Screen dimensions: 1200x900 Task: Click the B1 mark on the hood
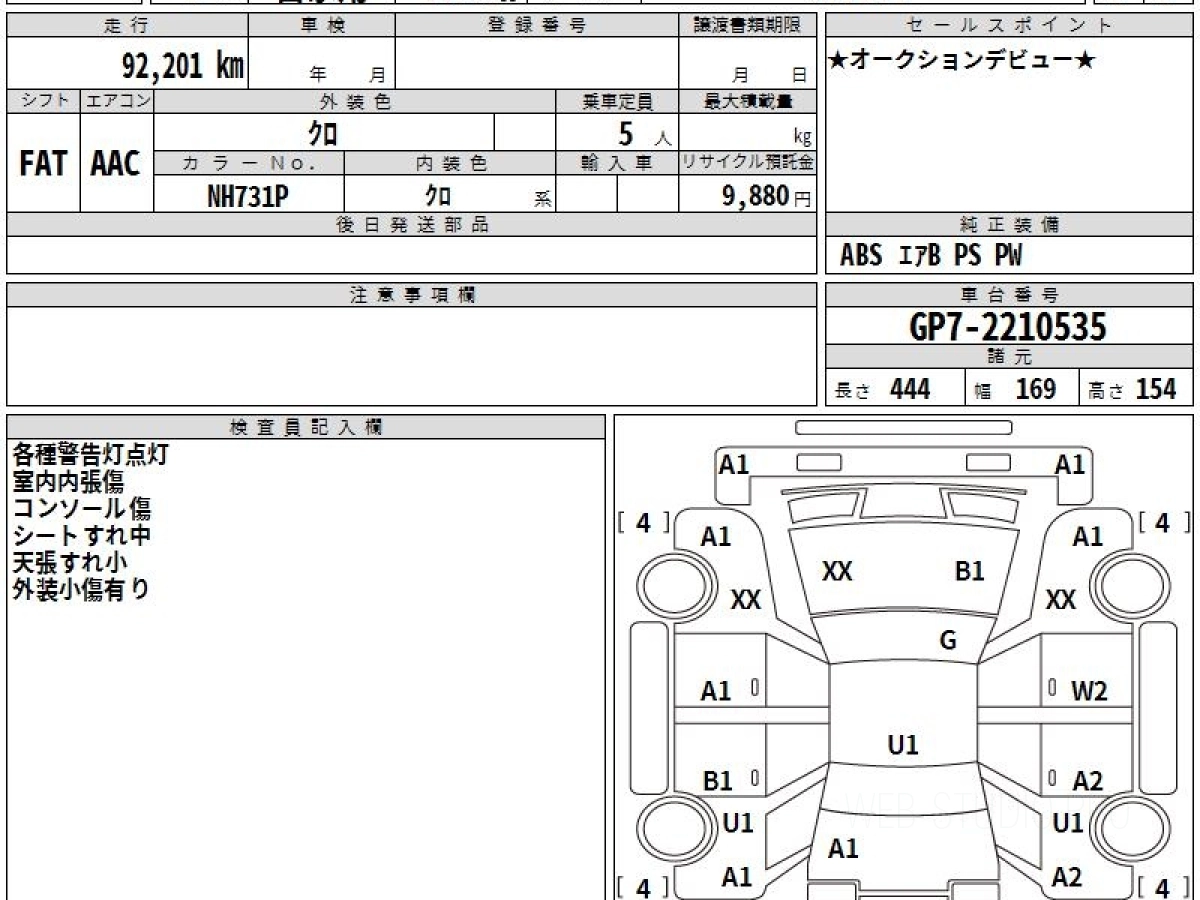[970, 571]
